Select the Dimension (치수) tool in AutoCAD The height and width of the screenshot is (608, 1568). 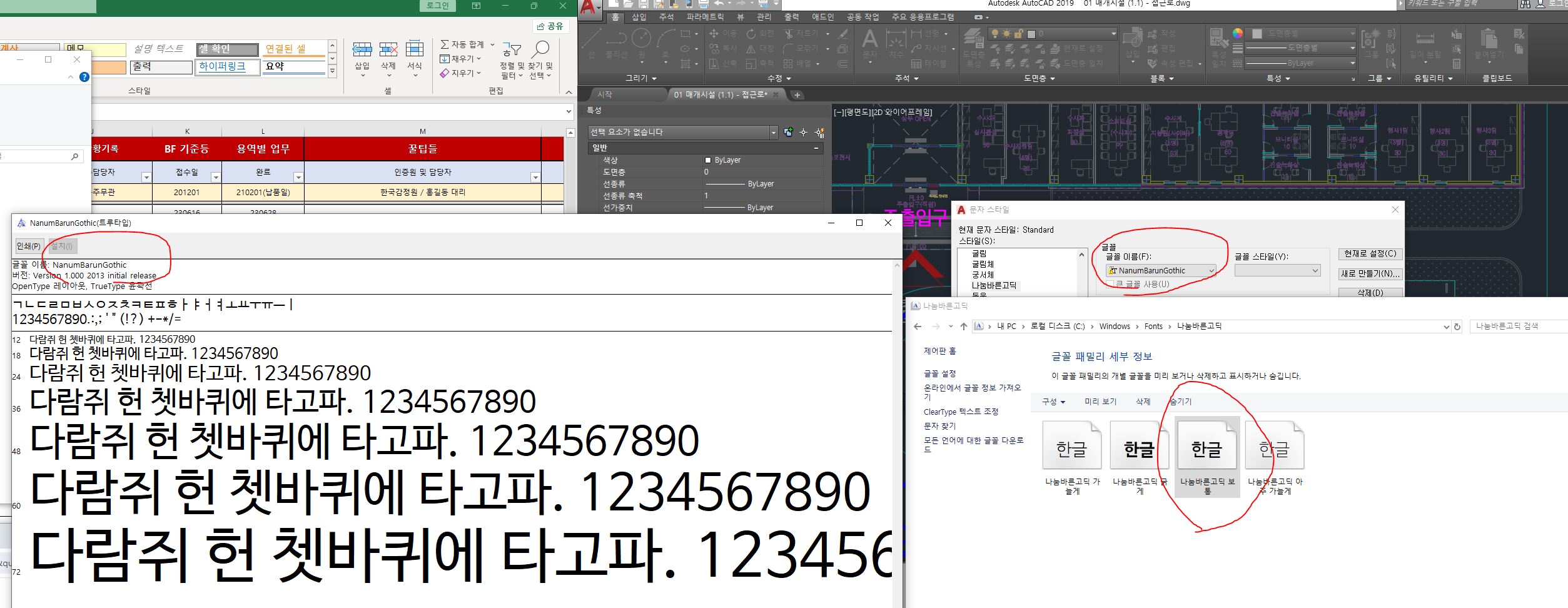click(896, 44)
